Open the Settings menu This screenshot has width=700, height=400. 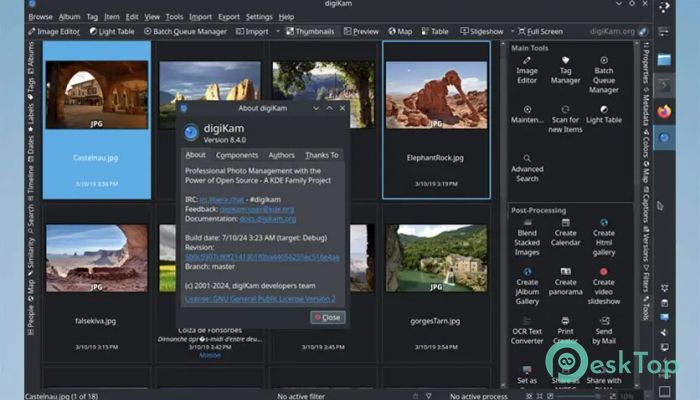[259, 17]
